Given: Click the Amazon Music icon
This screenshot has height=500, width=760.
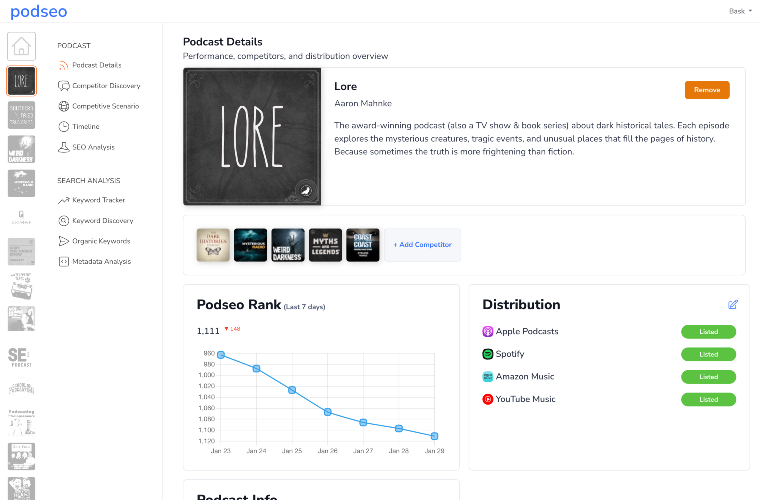Looking at the screenshot, I should 488,377.
